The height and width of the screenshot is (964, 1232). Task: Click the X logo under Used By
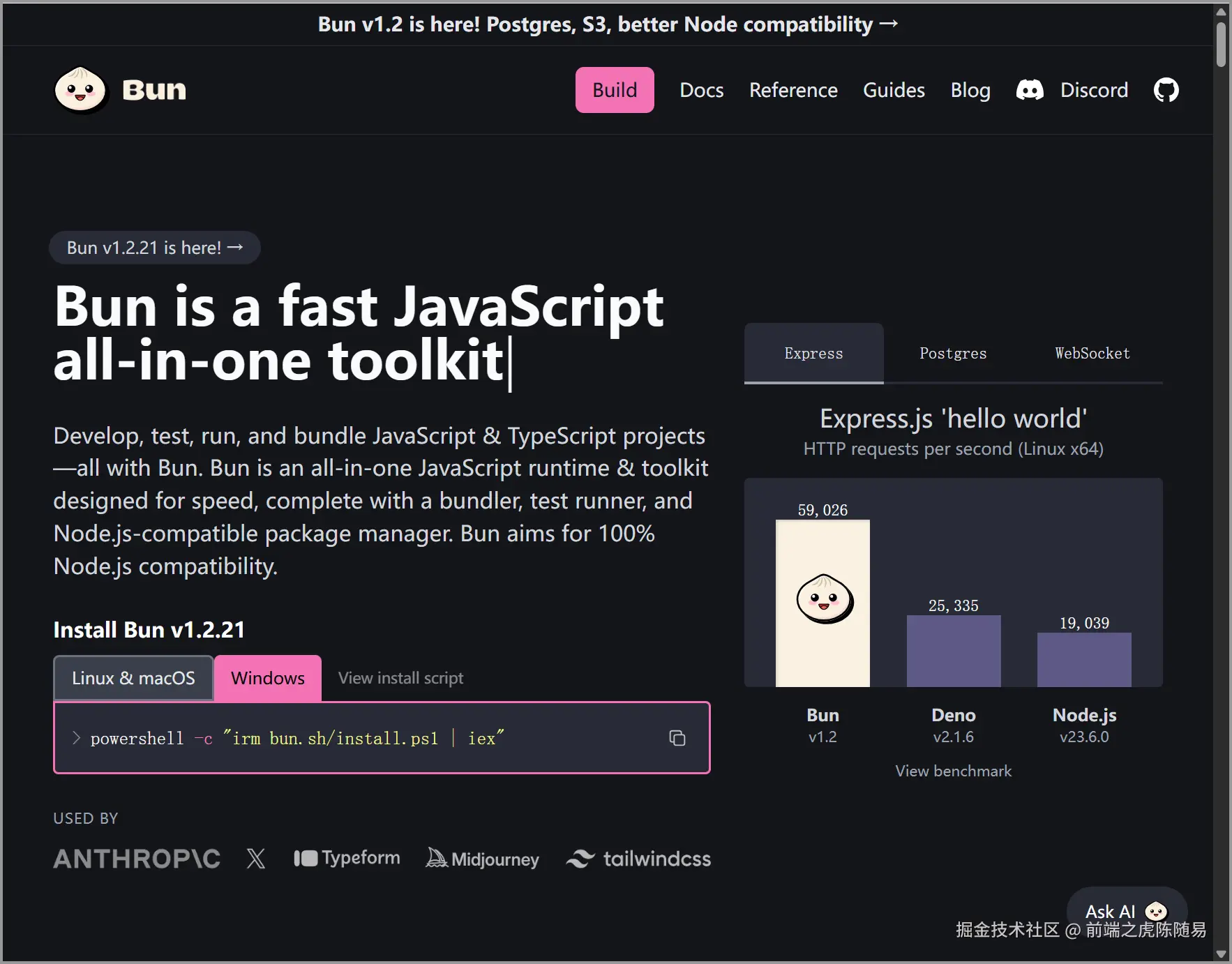pos(256,859)
